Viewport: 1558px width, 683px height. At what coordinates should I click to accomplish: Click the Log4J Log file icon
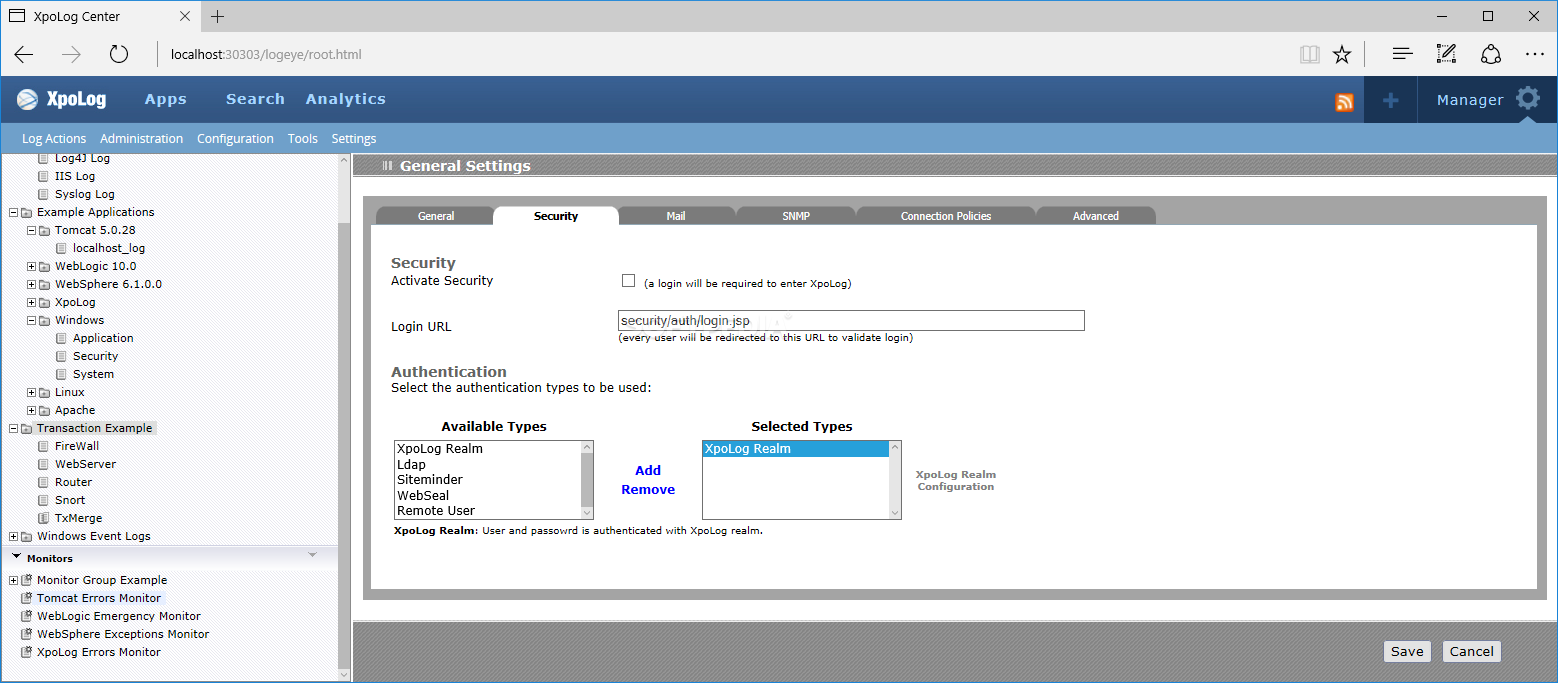43,158
